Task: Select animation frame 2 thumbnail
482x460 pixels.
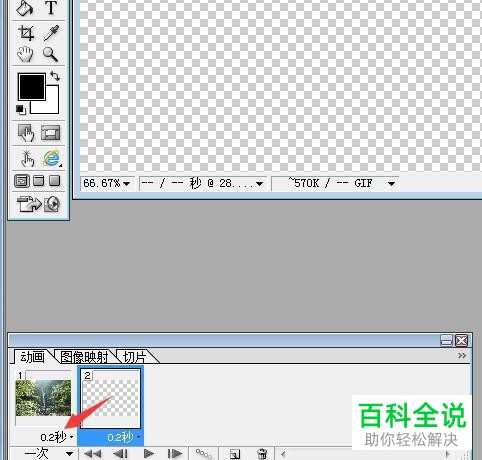Action: tap(110, 399)
